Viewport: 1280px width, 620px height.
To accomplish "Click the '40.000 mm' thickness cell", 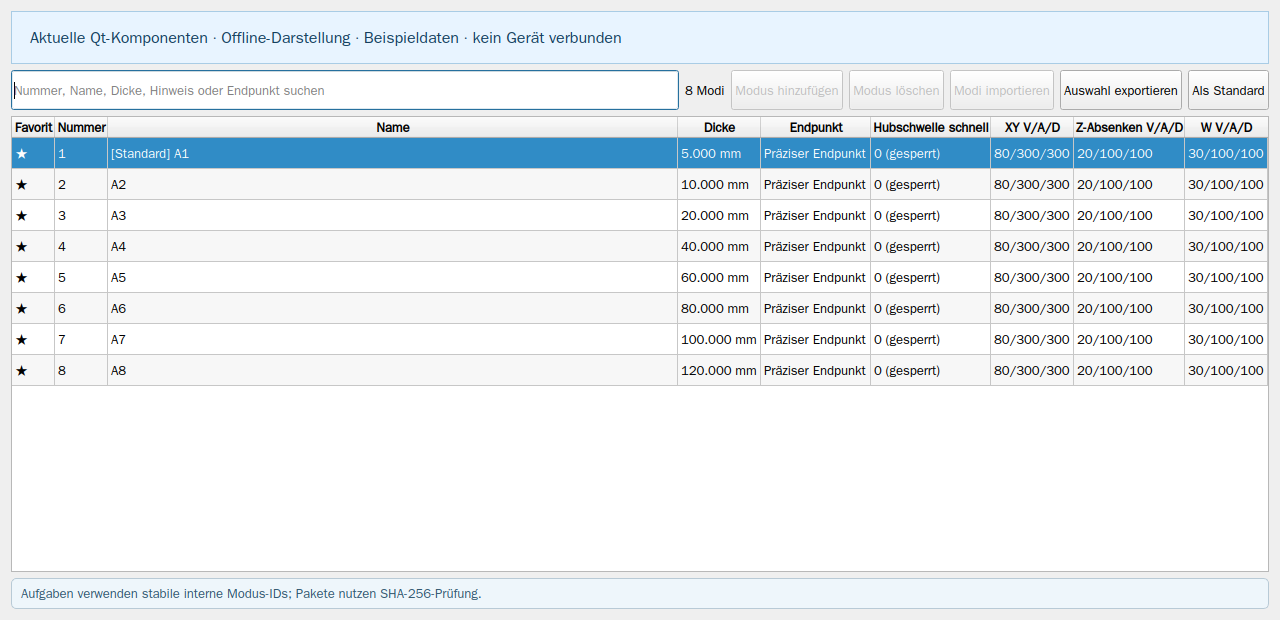I will (x=719, y=247).
